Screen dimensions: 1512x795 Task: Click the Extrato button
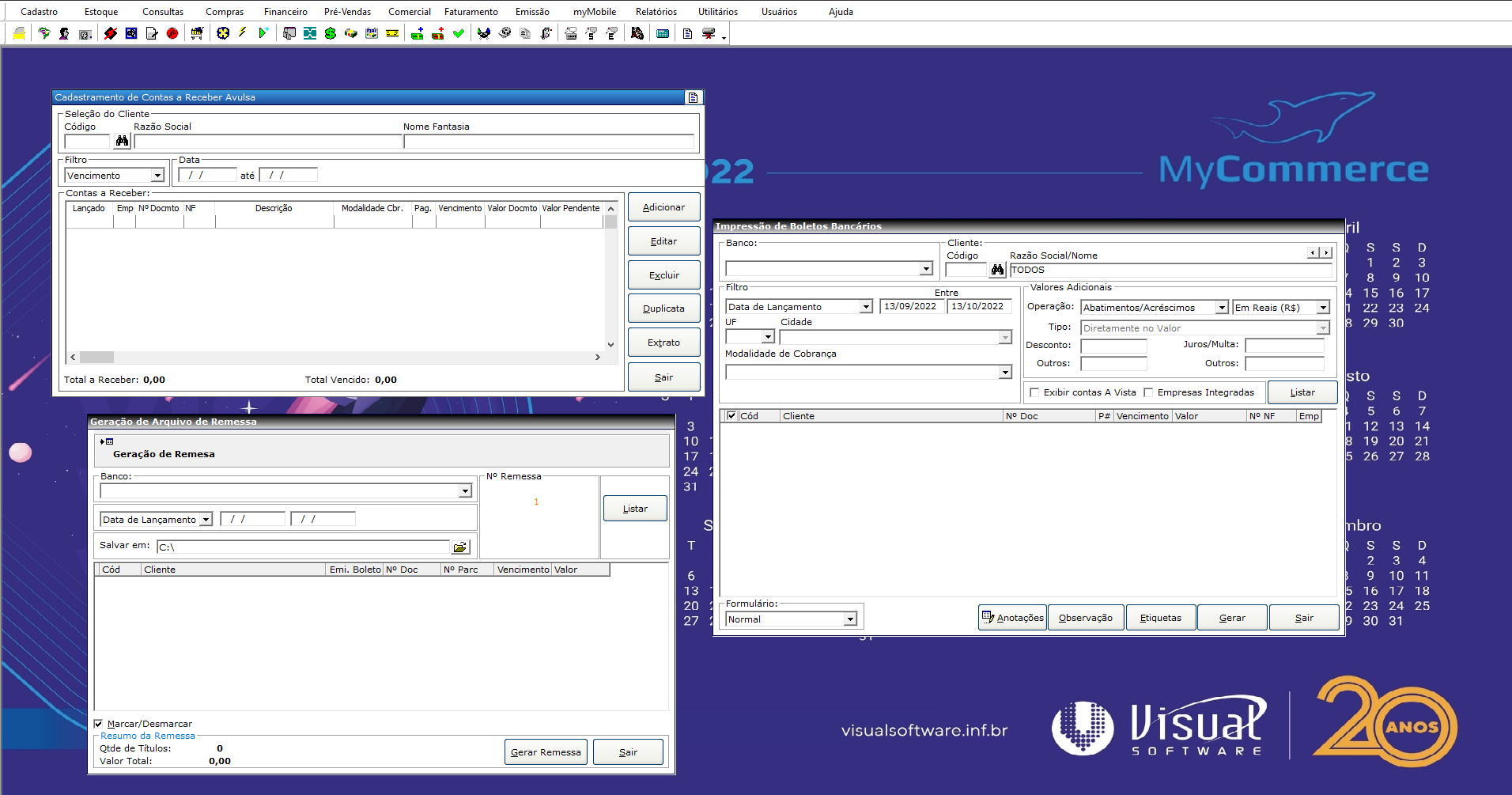pos(663,343)
